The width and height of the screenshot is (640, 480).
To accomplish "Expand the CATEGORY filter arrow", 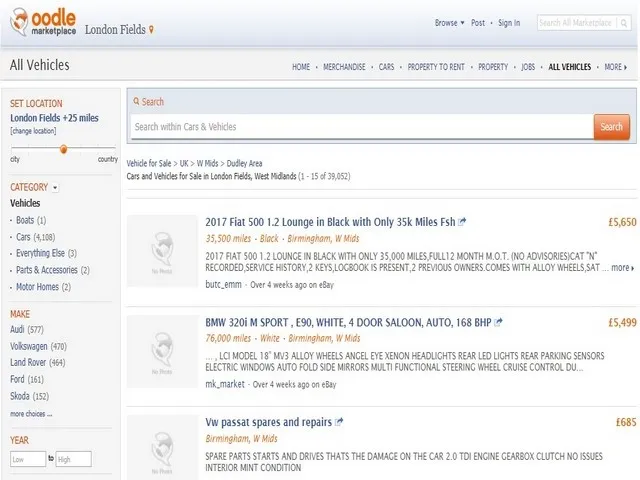I will (55, 187).
